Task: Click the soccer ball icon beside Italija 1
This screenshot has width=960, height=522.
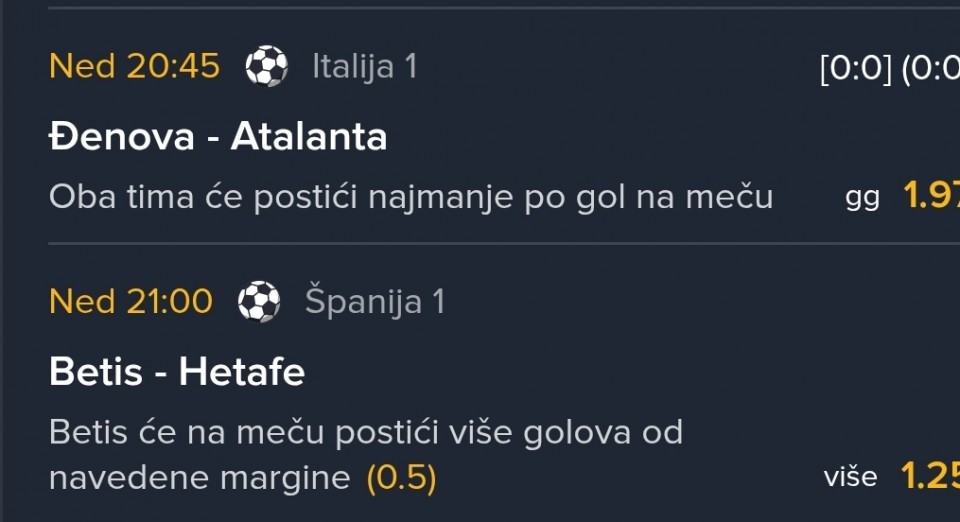Action: pos(267,67)
